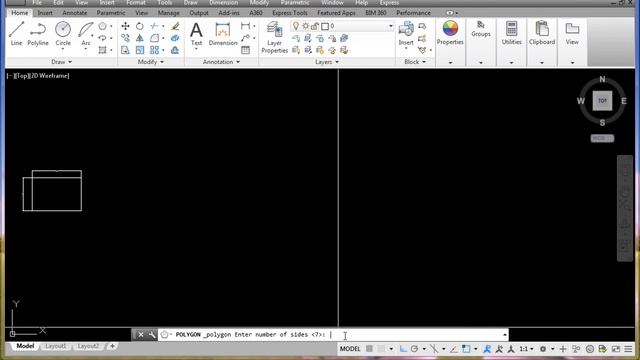Toggle 2D object snap in status bar
The image size is (640, 360).
[x=466, y=349]
